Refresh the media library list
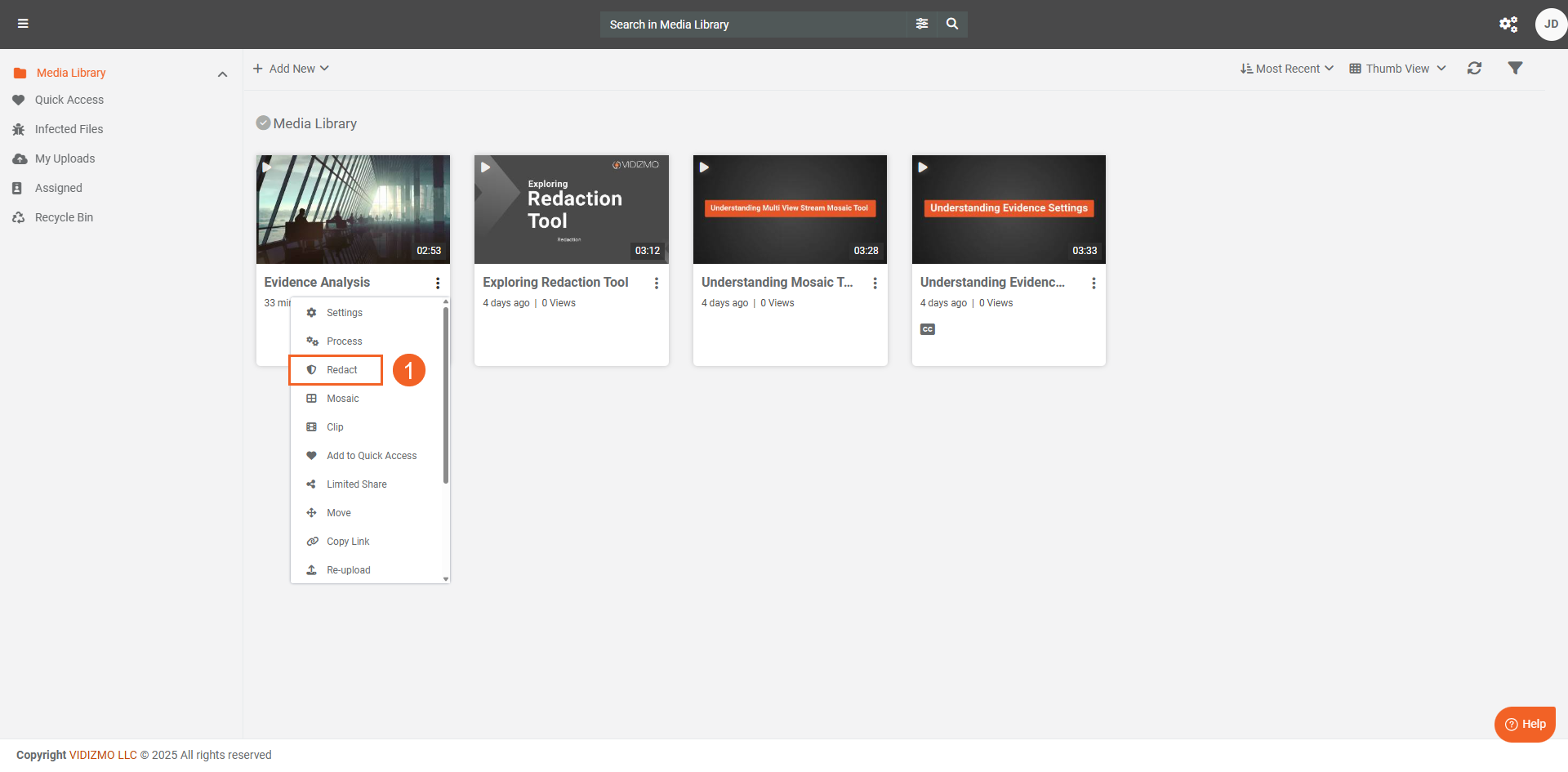 click(x=1474, y=69)
